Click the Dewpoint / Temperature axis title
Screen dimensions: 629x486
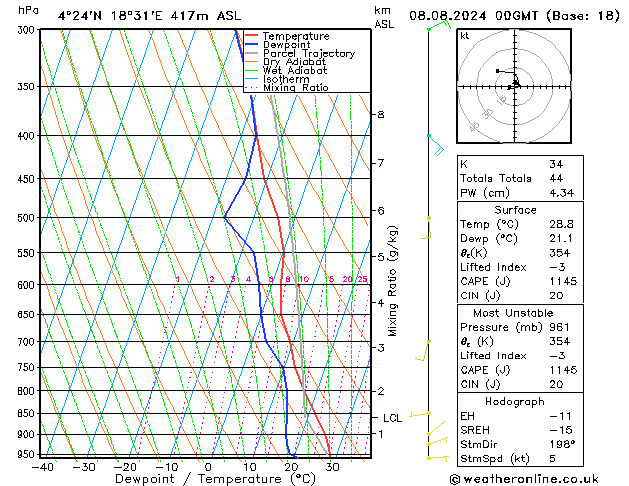tap(215, 479)
